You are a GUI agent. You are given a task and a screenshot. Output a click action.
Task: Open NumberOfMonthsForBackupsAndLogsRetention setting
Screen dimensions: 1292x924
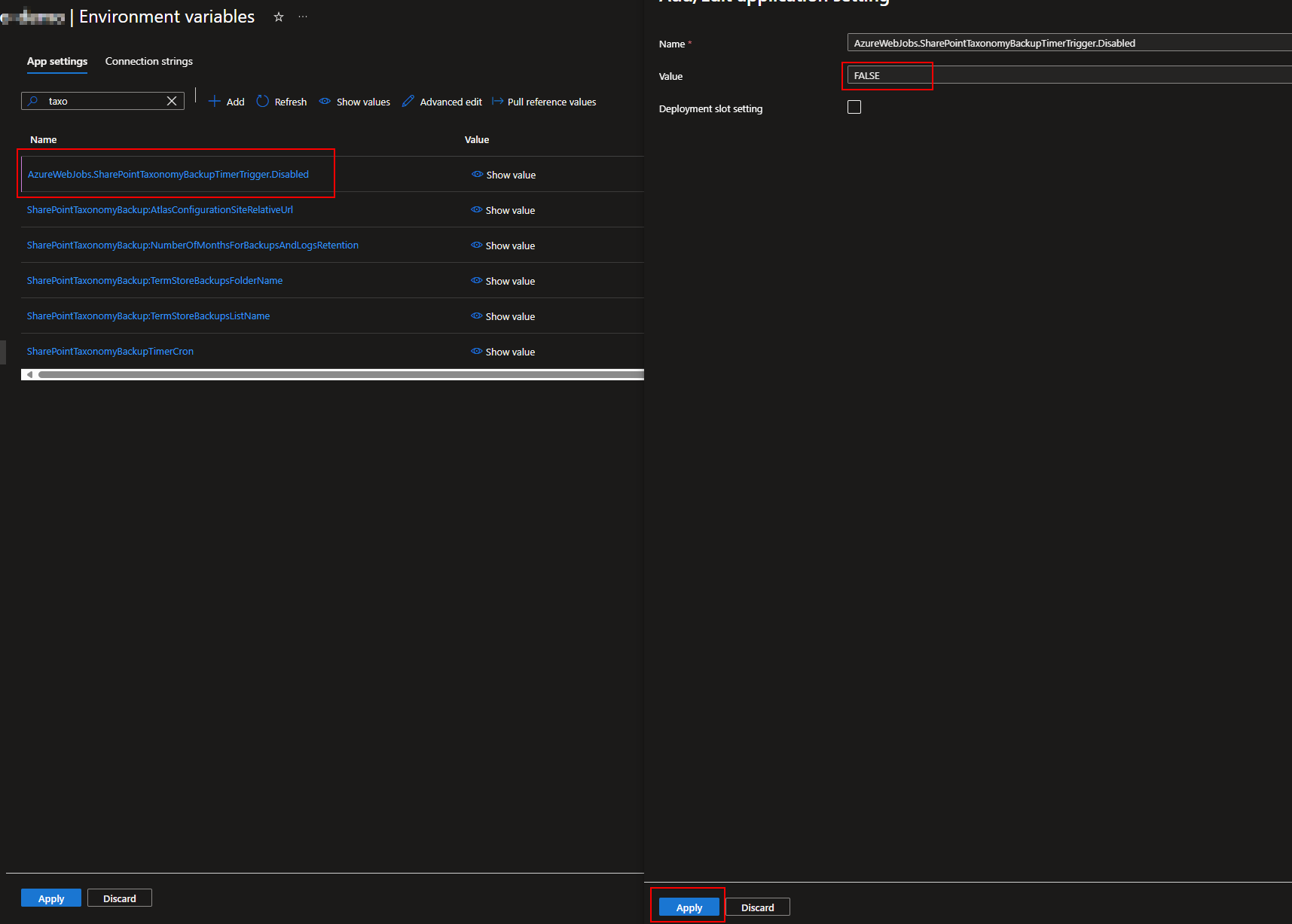click(193, 245)
